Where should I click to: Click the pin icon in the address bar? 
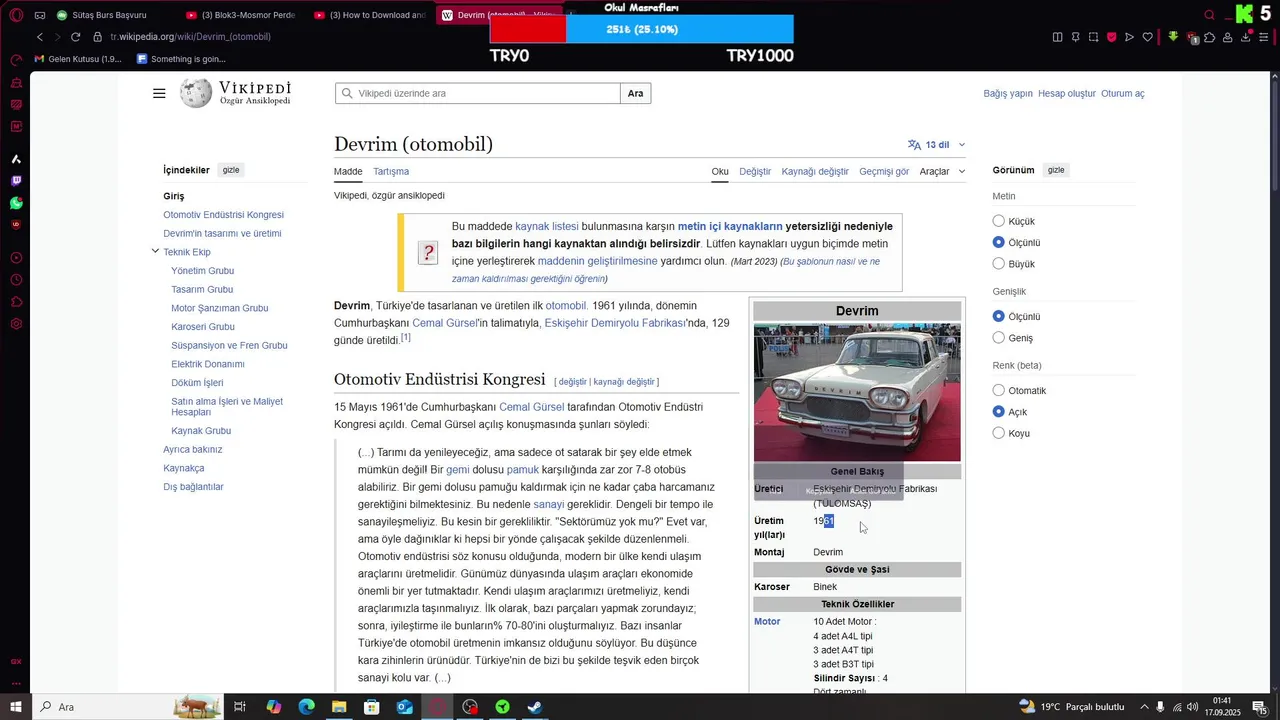tap(1076, 37)
